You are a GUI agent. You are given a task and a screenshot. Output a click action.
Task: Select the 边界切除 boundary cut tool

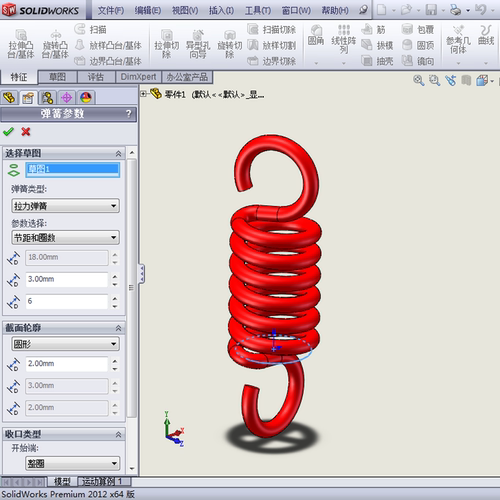(x=272, y=61)
